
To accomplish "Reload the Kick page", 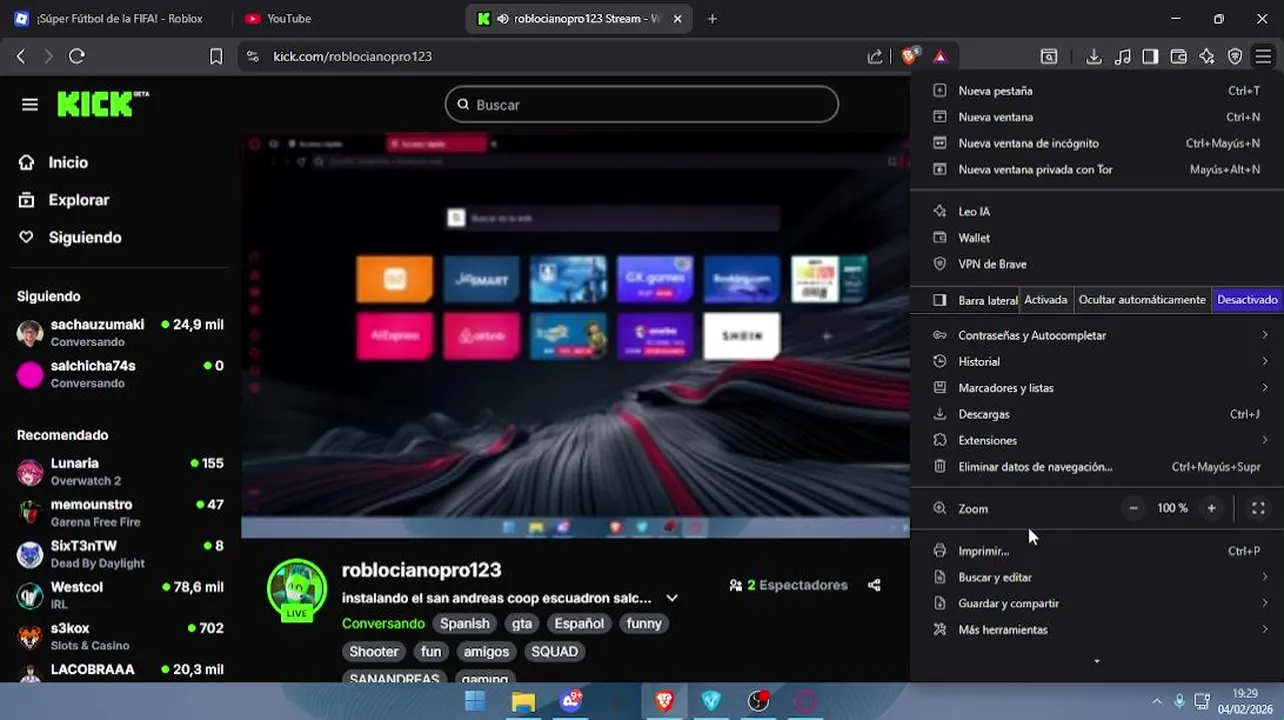I will coord(77,57).
